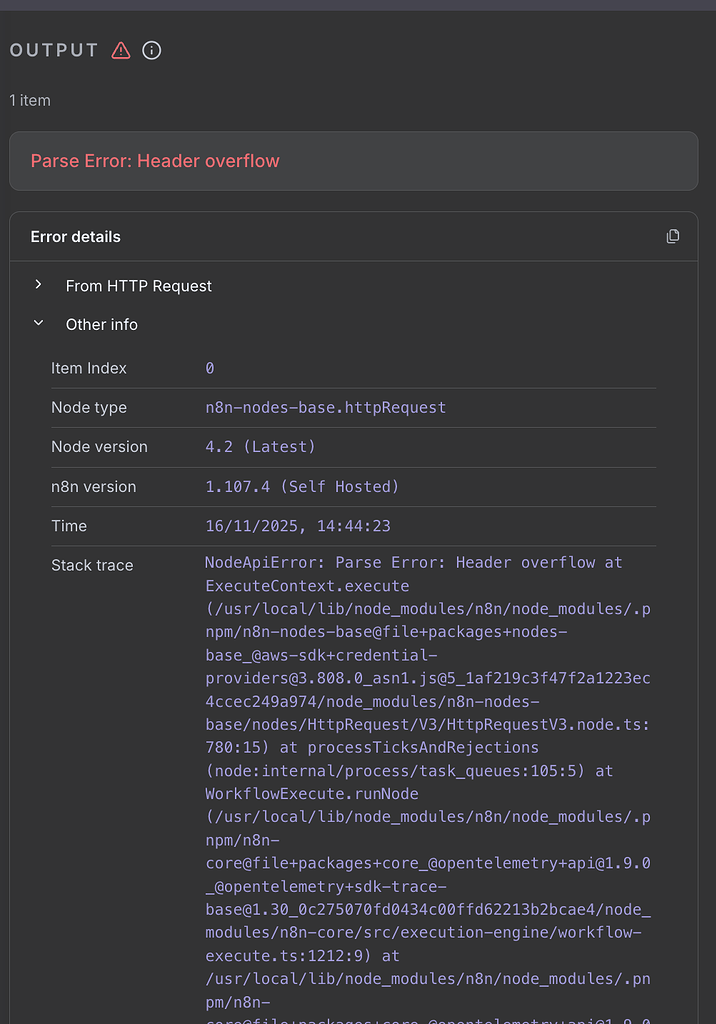
Task: Click the Item Index value 0
Action: [210, 368]
